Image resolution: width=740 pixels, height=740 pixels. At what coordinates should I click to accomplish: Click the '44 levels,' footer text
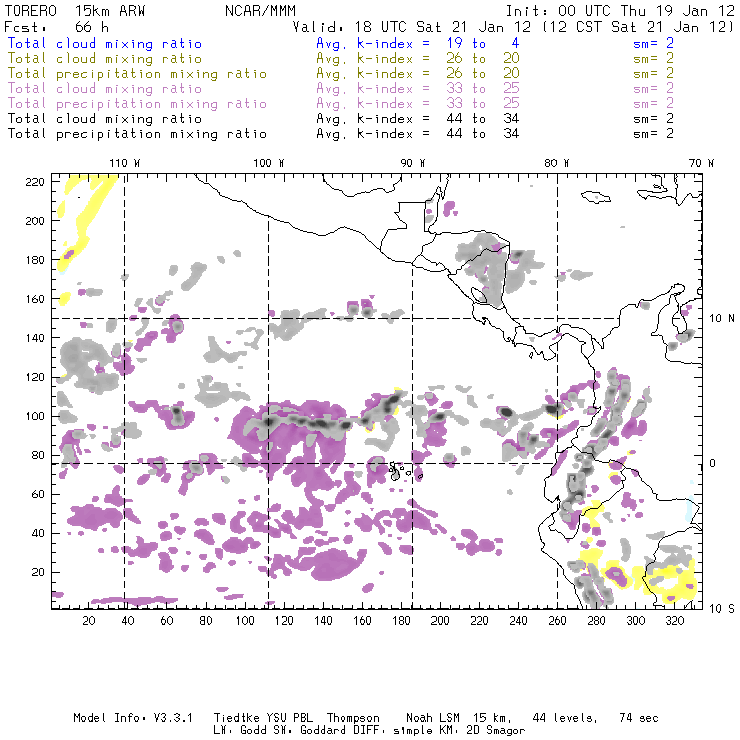[565, 718]
